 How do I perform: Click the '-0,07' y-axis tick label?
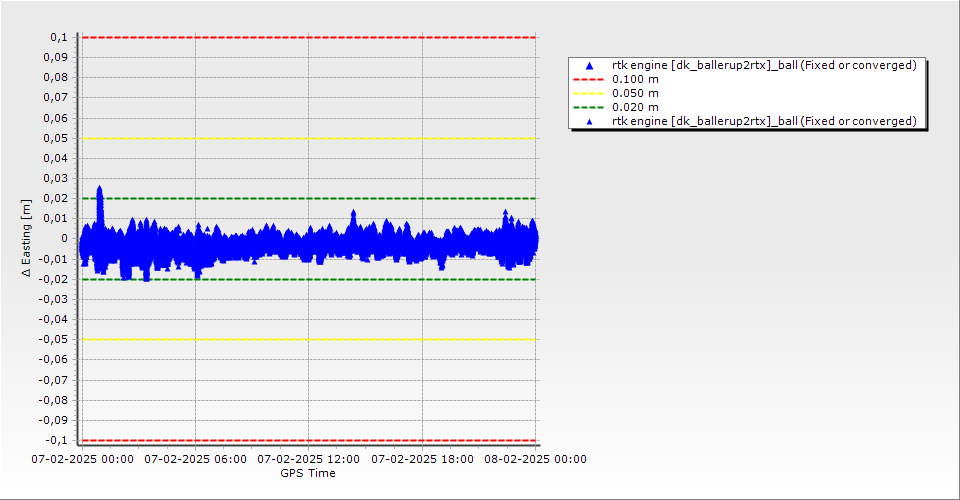[54, 380]
